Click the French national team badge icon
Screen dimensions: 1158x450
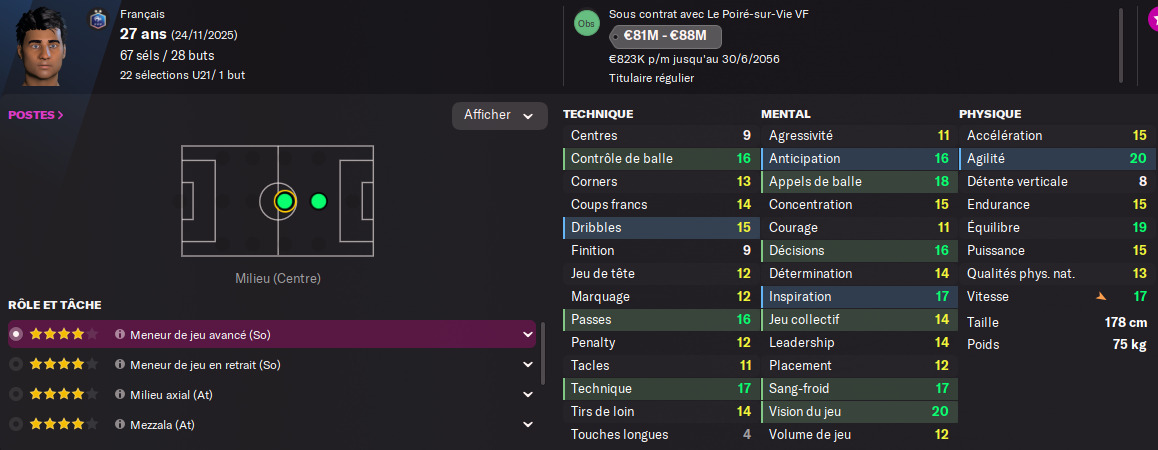(x=97, y=19)
